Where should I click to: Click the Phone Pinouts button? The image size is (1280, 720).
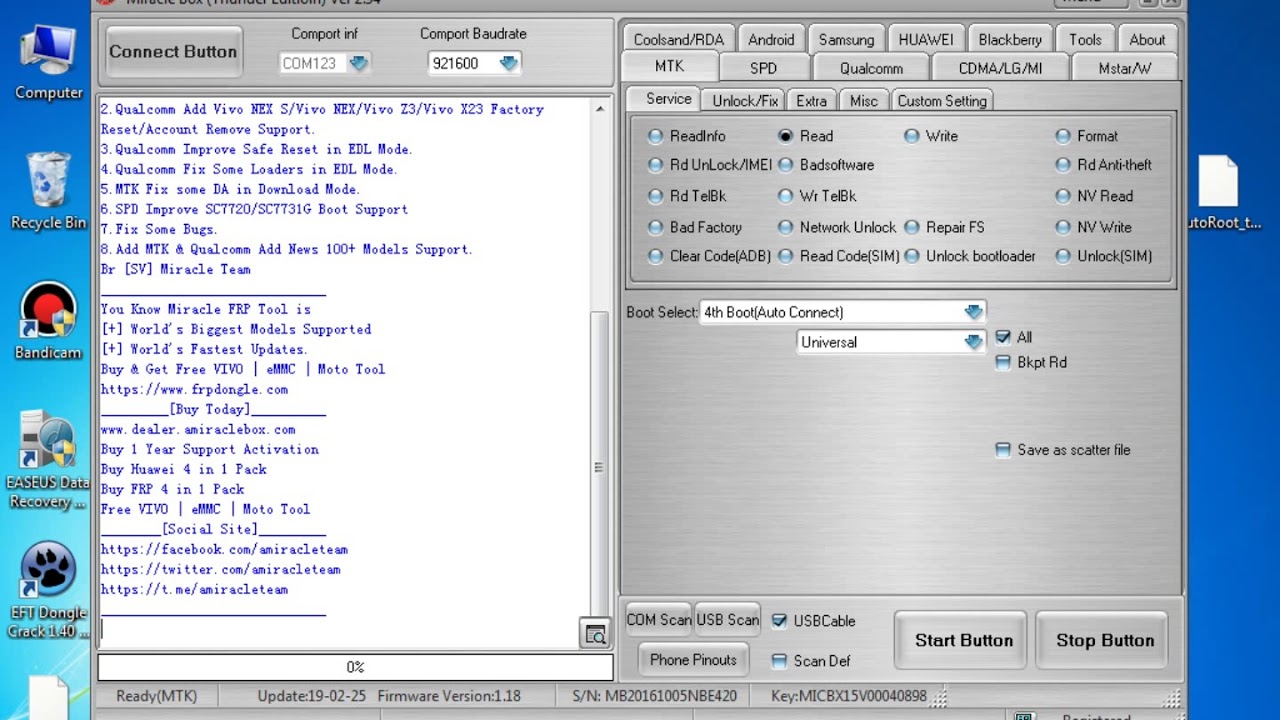click(693, 660)
